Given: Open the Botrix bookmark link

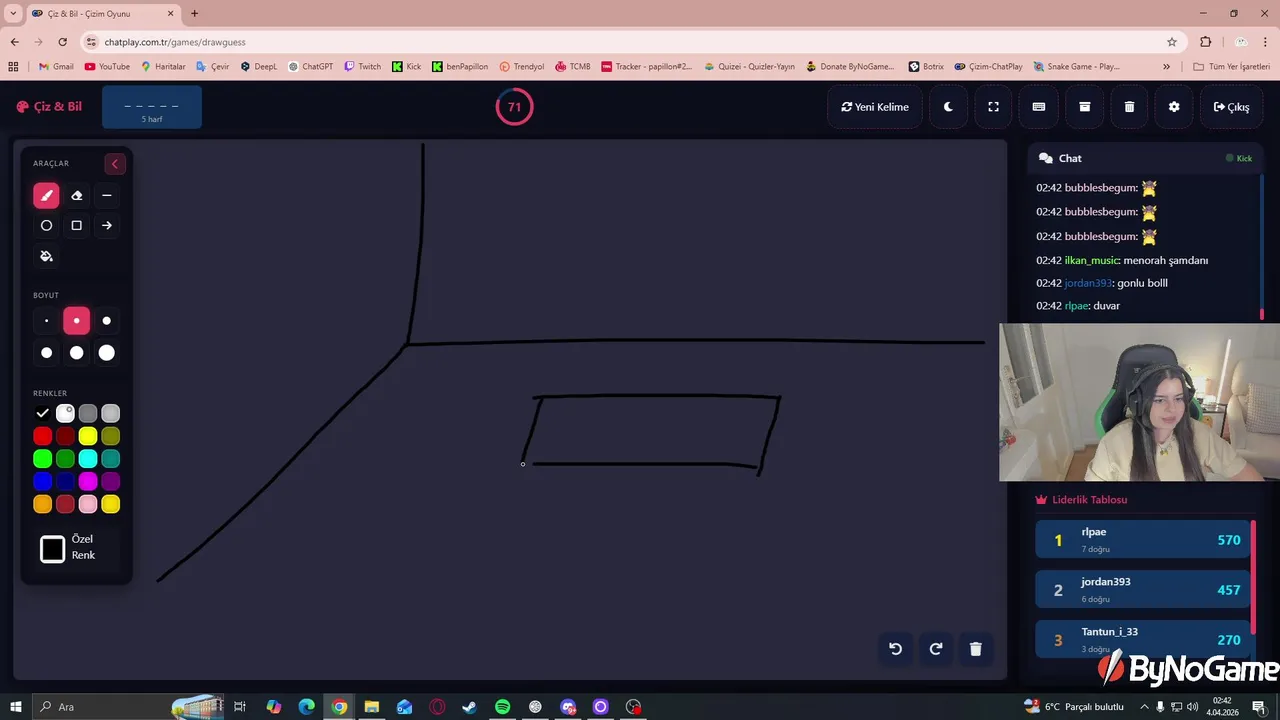Looking at the screenshot, I should coord(926,67).
